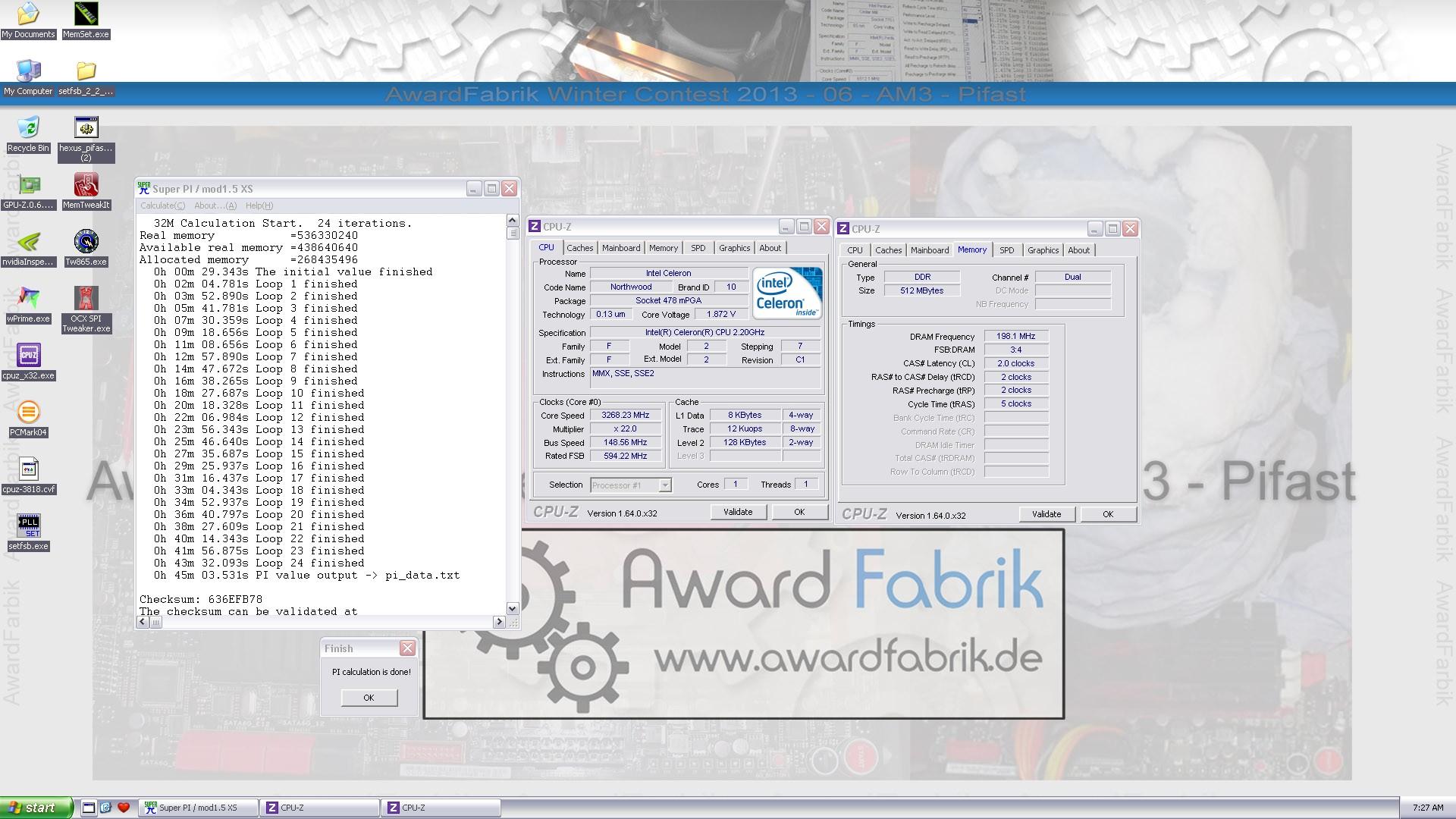Click the CAS# Latency 2.0 clocks value
The image size is (1456, 819).
(1016, 363)
